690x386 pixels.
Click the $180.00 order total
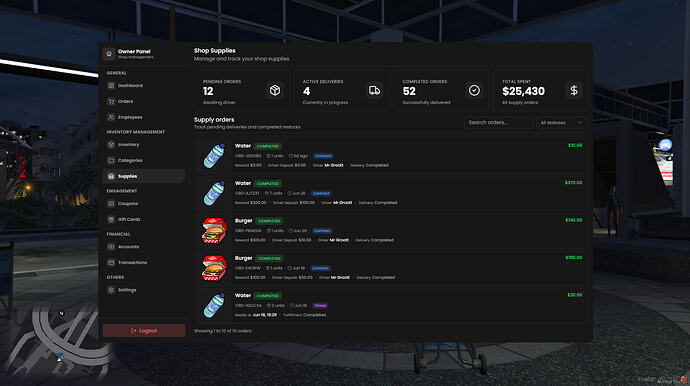[574, 257]
